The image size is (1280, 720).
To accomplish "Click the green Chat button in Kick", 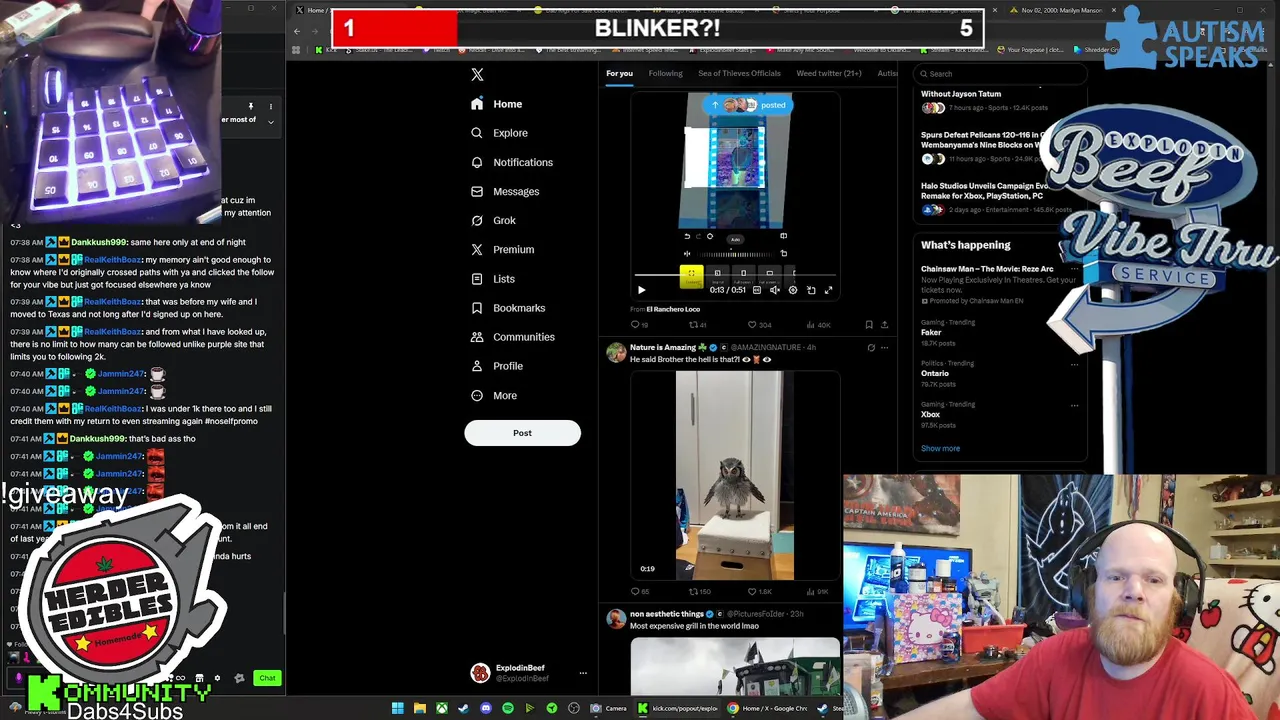I will point(267,678).
